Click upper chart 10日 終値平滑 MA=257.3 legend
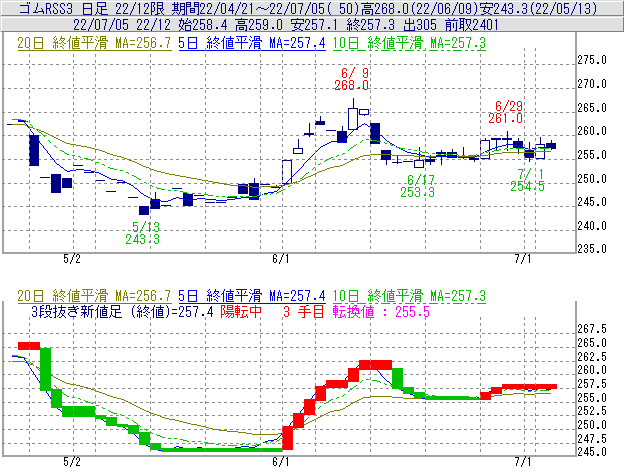This screenshot has width=624, height=475. pos(410,43)
